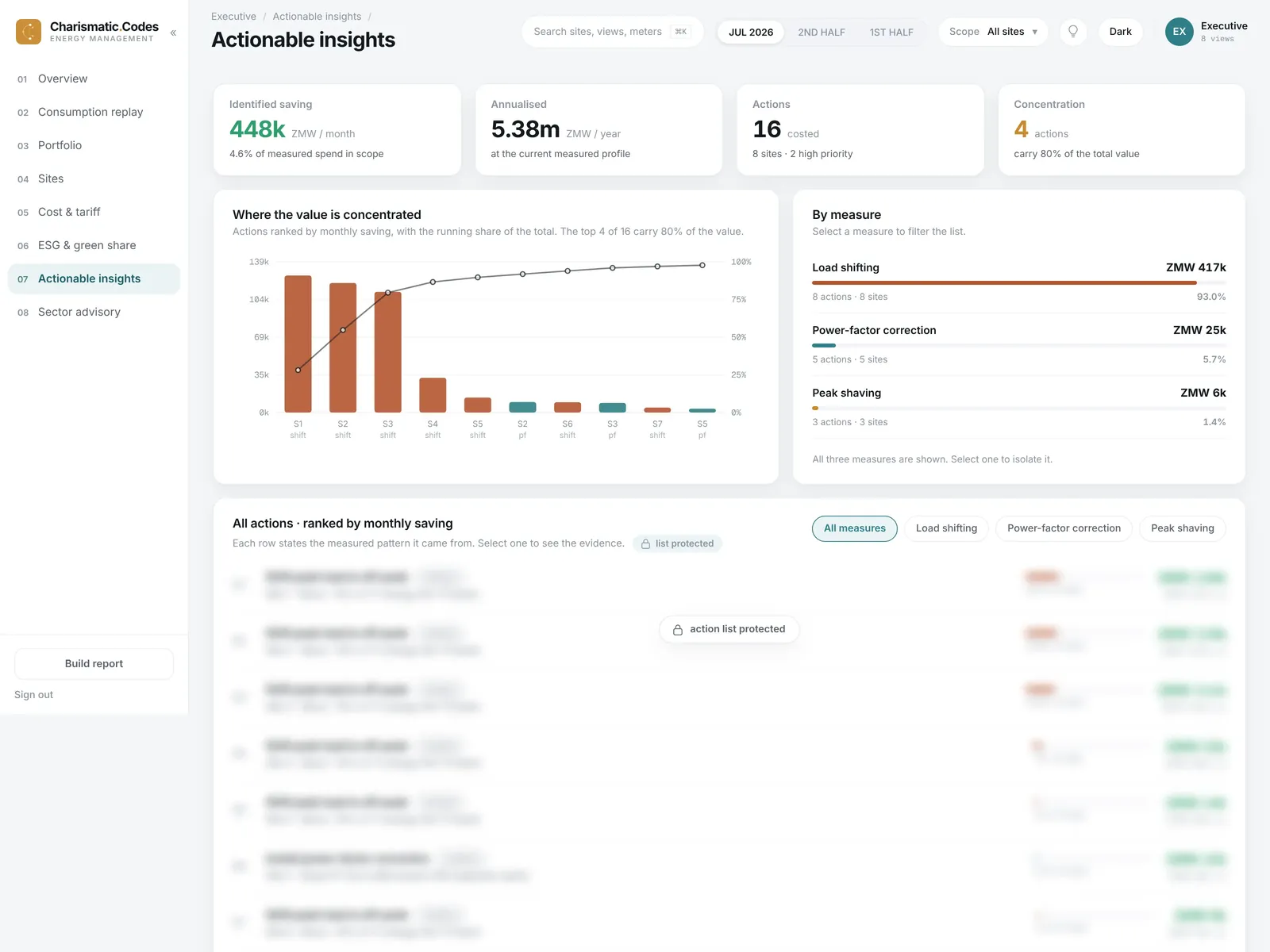This screenshot has width=1270, height=952.
Task: Open Sector advisory view
Action: tap(94, 312)
